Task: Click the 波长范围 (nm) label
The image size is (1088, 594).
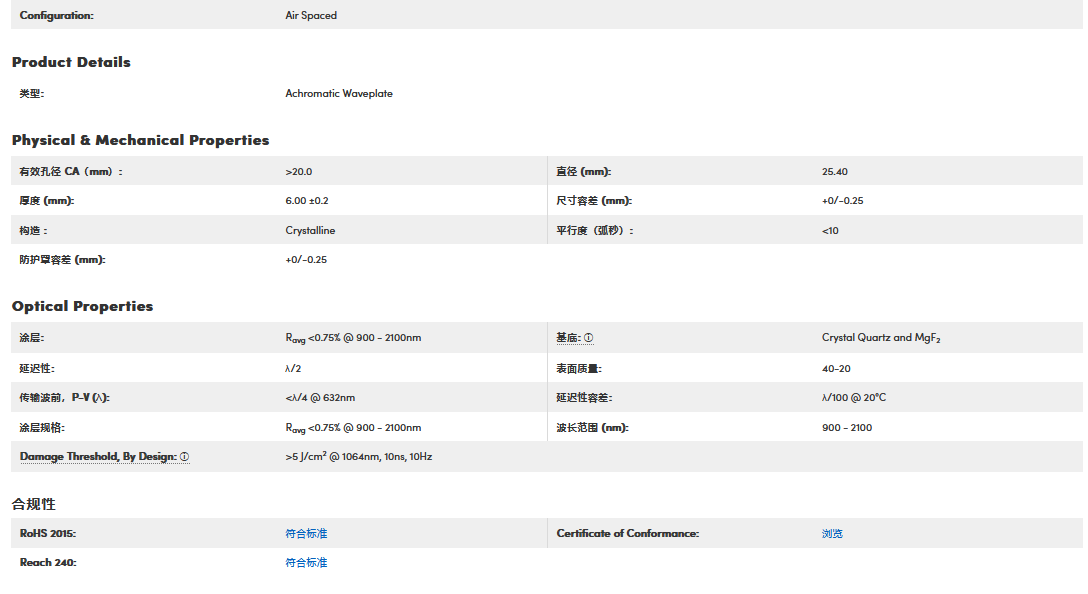Action: point(592,428)
